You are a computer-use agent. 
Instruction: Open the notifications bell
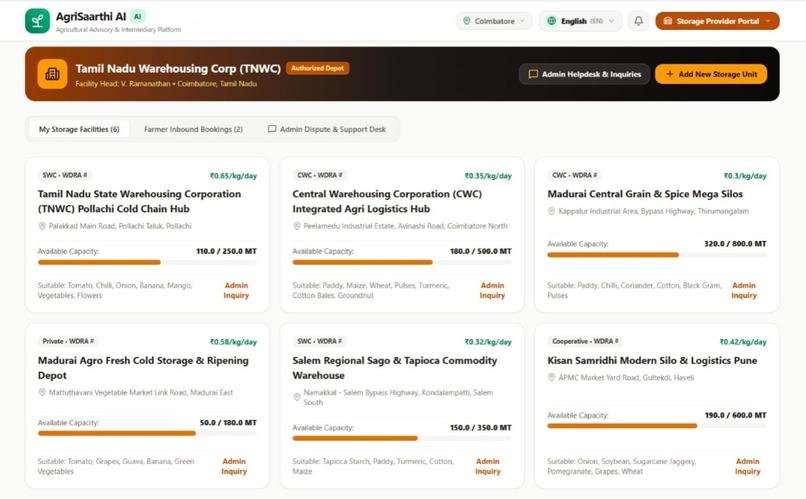click(x=638, y=21)
